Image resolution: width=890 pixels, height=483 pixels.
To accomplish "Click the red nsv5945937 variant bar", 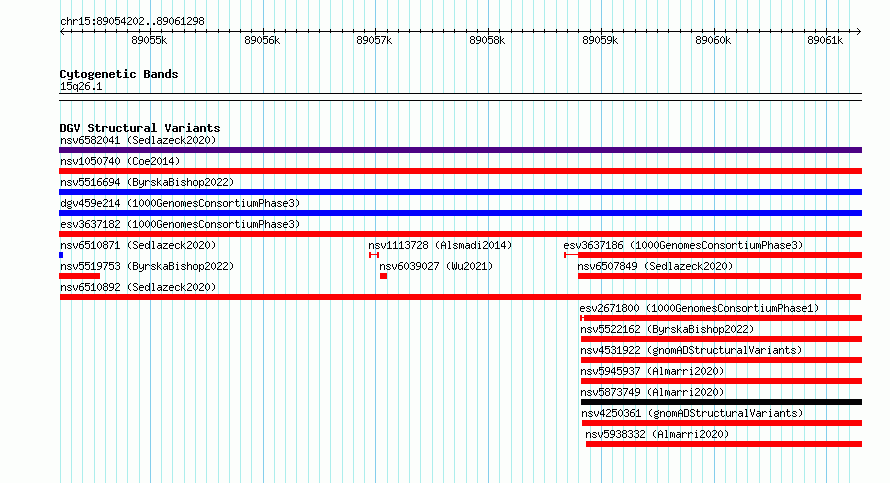I will tap(721, 381).
